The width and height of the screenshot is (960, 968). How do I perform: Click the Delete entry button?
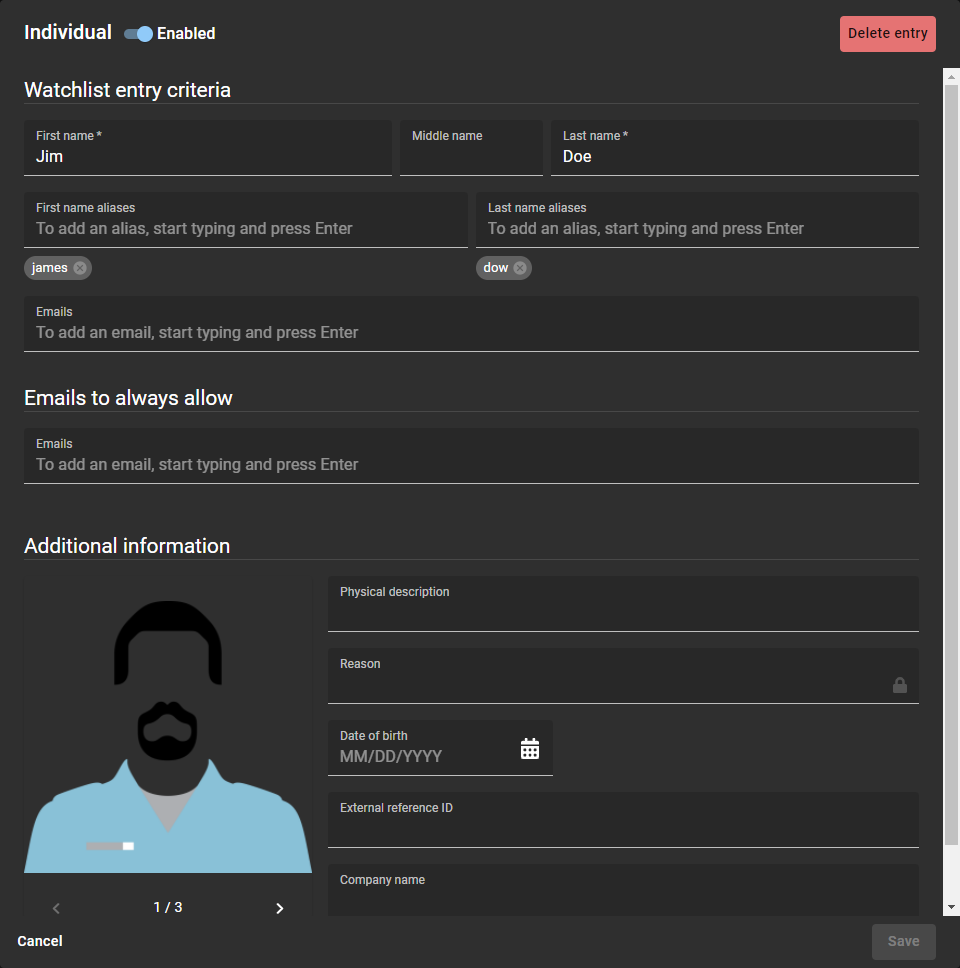coord(887,34)
